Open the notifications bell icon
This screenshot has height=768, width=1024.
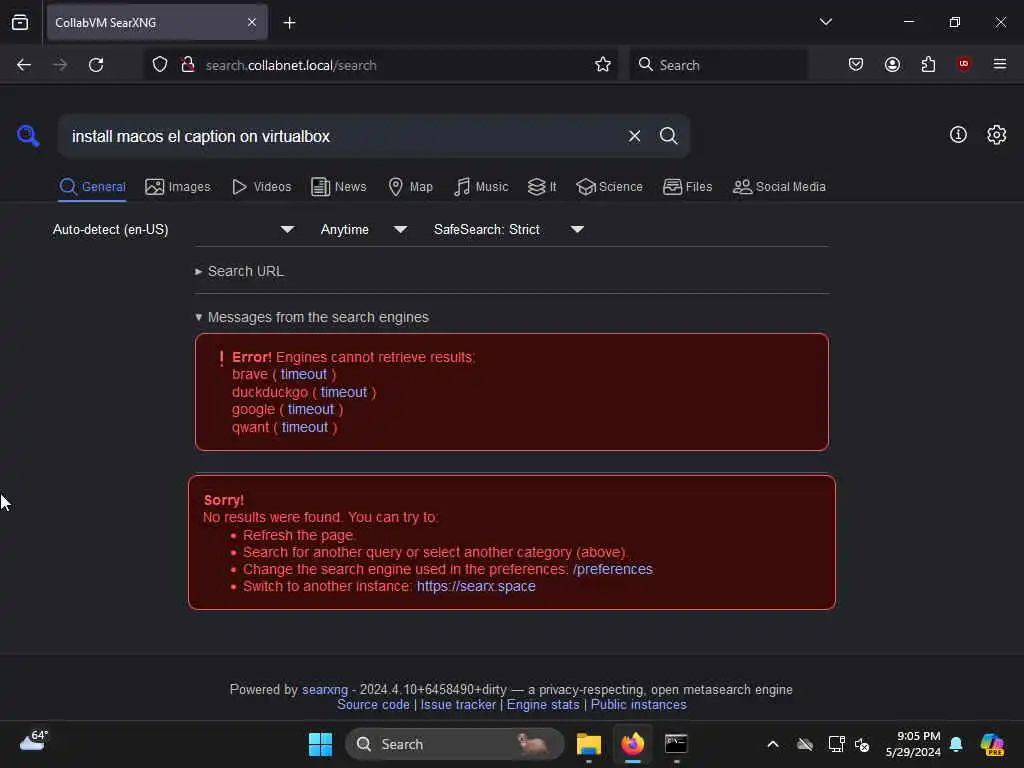[x=956, y=744]
